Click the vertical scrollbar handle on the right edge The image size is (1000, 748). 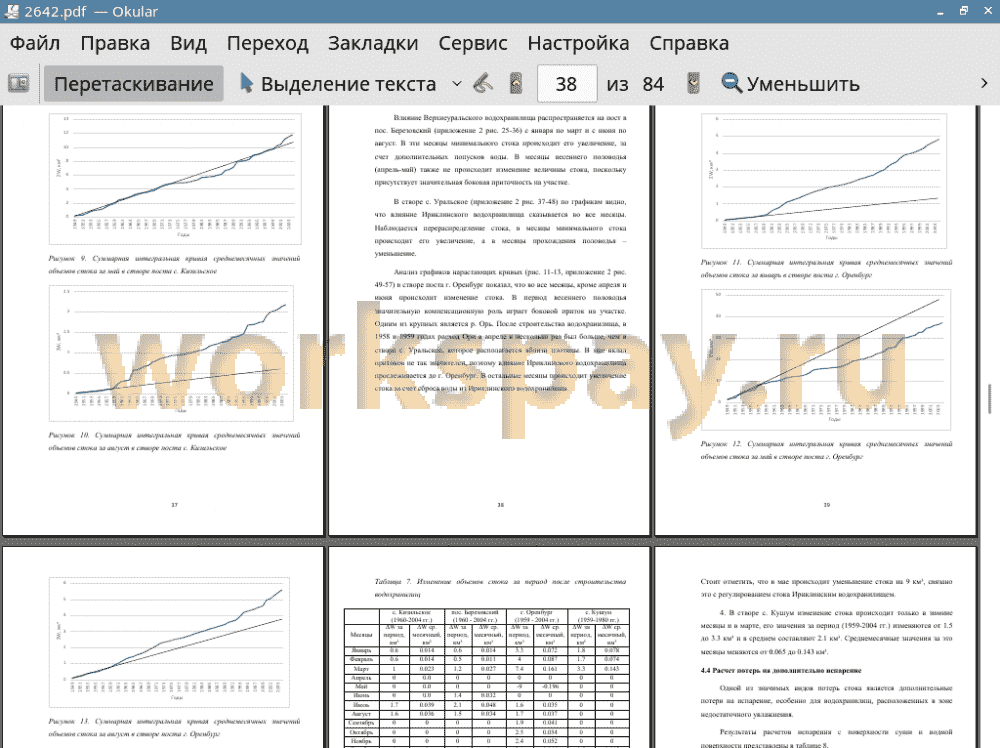[x=990, y=399]
